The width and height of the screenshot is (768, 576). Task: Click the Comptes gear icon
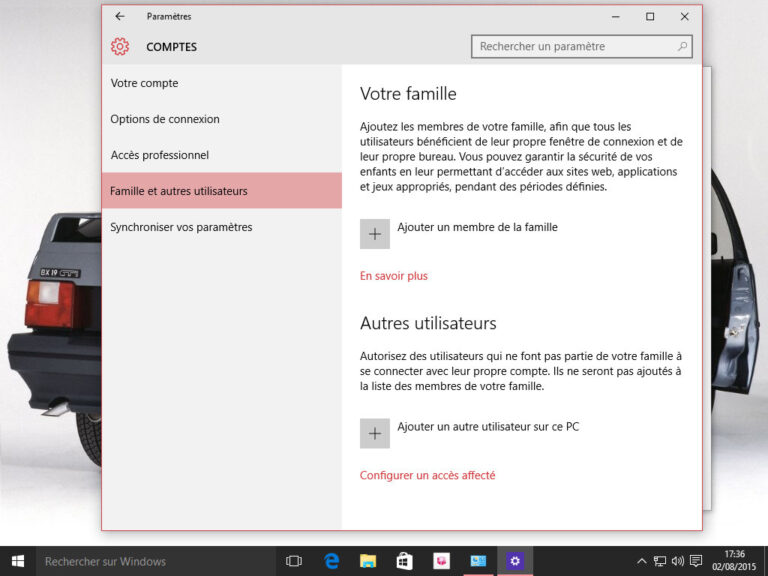(x=120, y=47)
